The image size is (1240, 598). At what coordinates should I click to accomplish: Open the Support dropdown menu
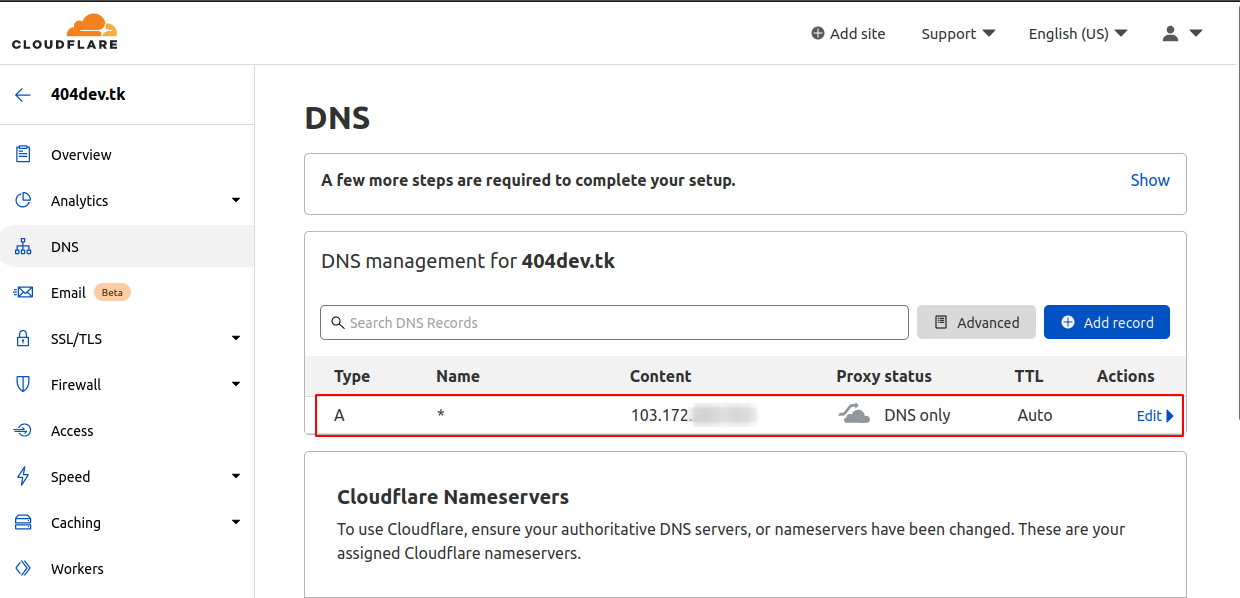coord(958,33)
